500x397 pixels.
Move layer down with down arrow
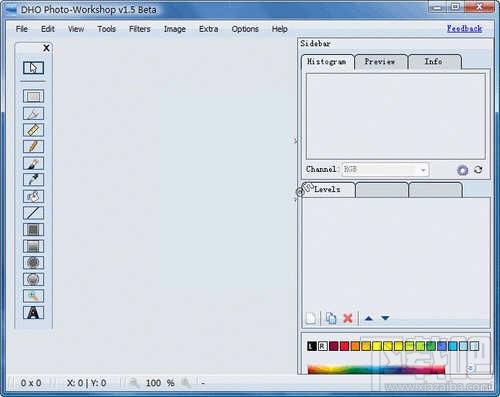[385, 318]
